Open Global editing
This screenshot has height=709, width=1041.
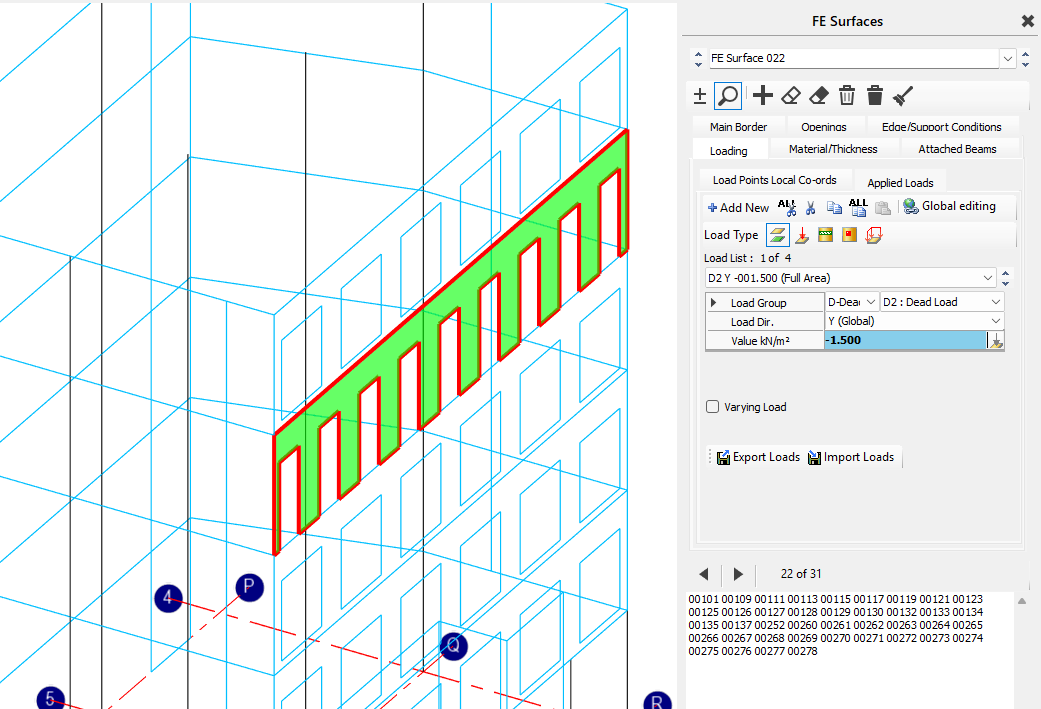pos(950,206)
